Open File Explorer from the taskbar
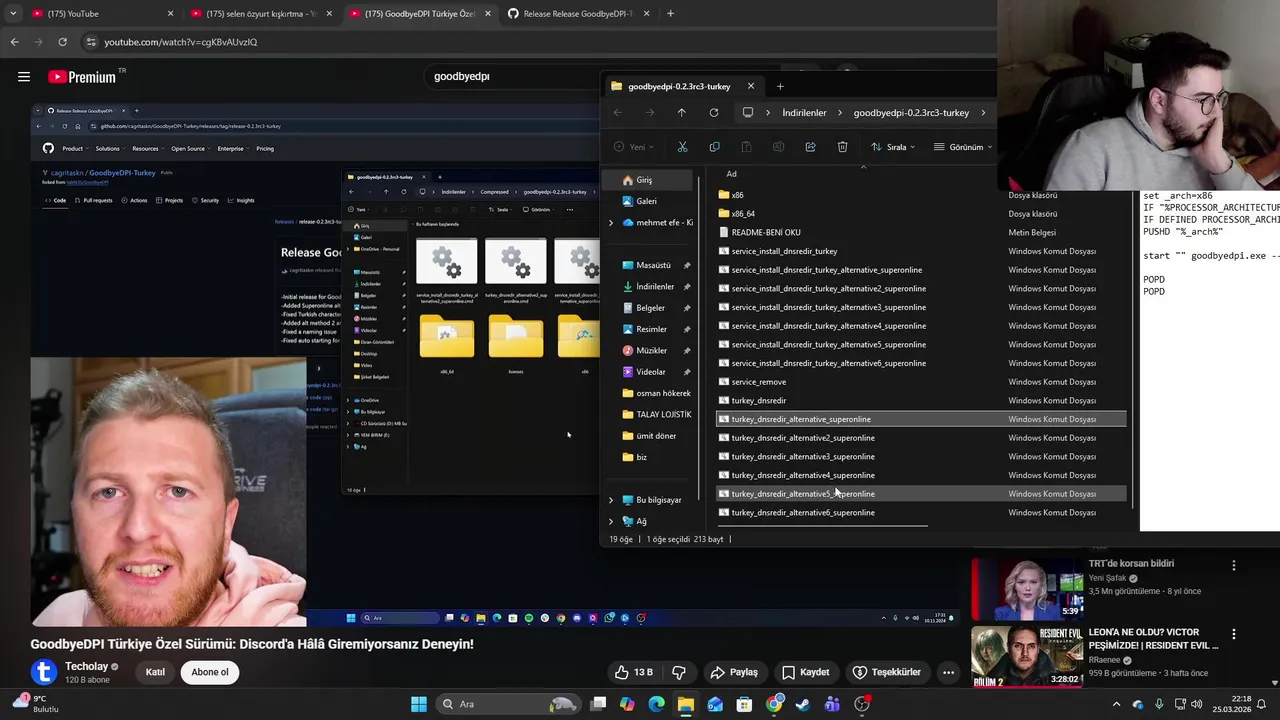The height and width of the screenshot is (720, 1280). [x=685, y=704]
